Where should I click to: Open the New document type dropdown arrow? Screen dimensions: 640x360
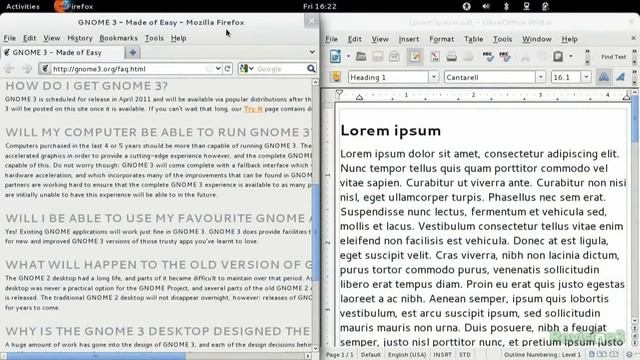point(348,56)
